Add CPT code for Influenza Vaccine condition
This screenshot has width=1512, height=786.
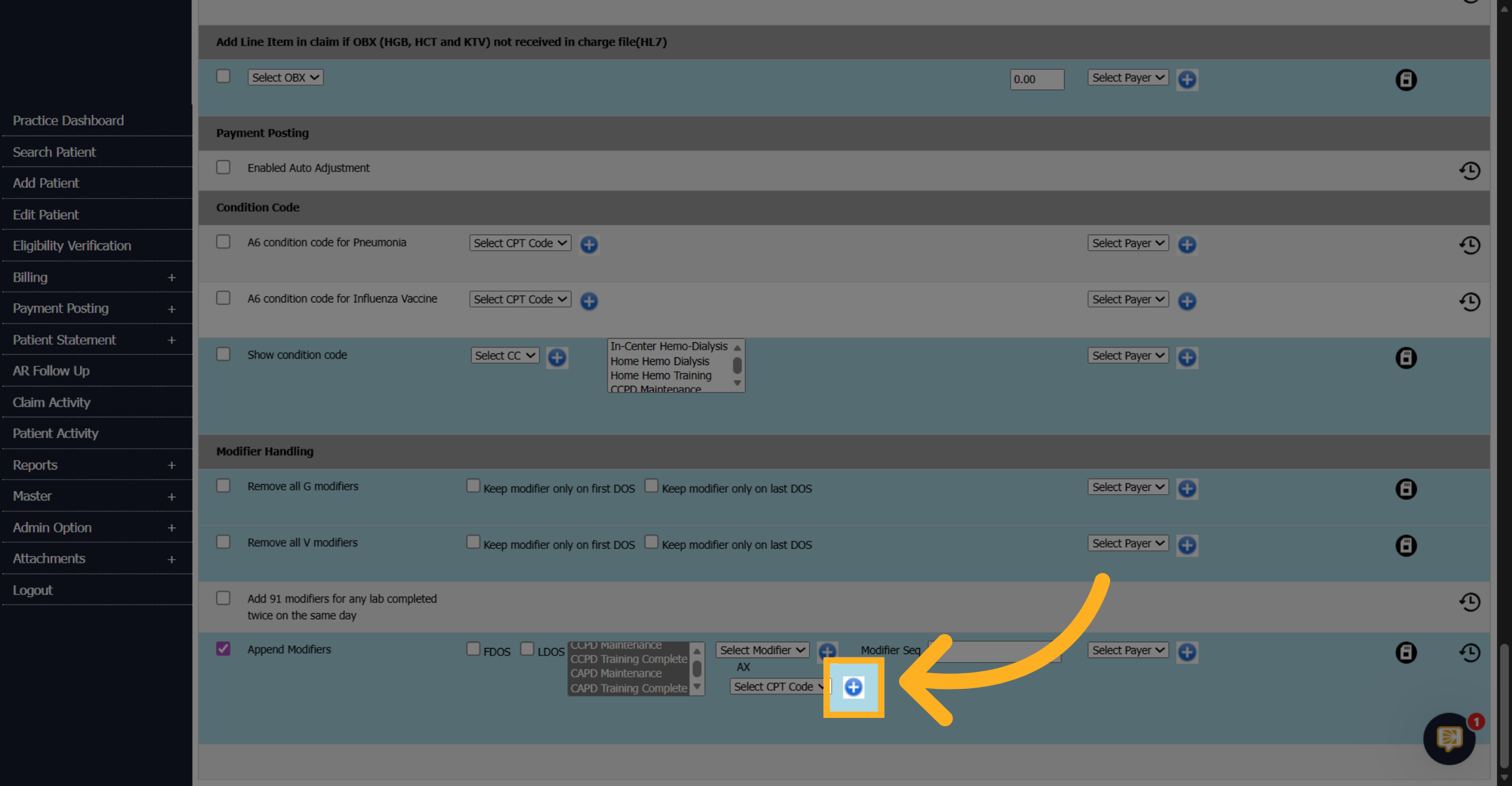pyautogui.click(x=589, y=301)
